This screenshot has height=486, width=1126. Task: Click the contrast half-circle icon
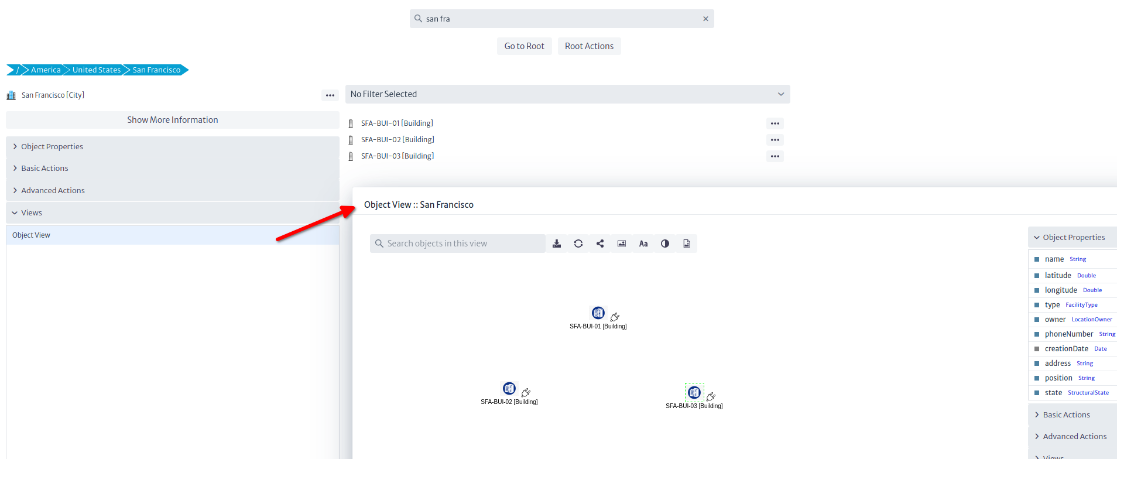coord(665,243)
